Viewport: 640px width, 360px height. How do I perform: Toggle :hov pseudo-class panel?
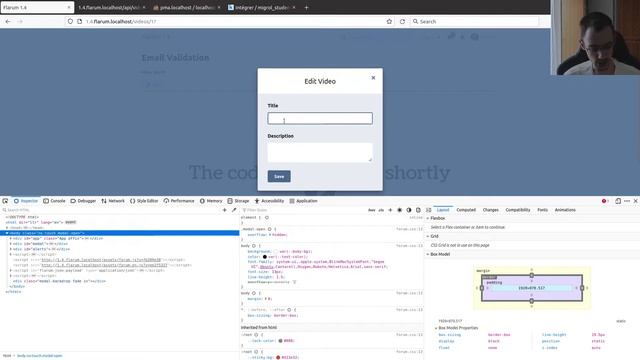pyautogui.click(x=371, y=210)
